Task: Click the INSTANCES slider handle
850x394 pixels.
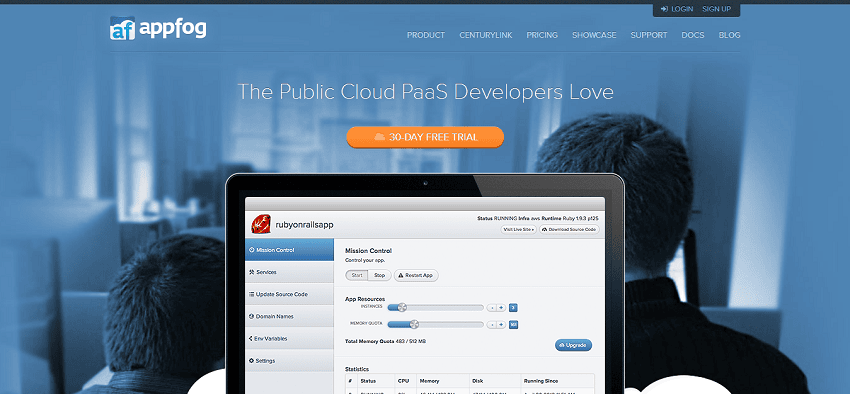Action: point(402,307)
